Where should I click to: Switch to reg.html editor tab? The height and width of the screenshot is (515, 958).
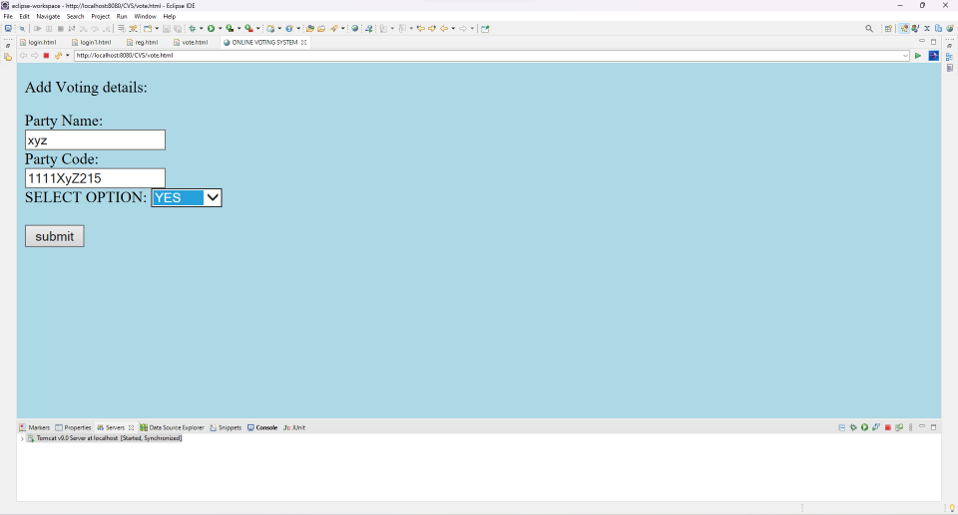point(142,42)
